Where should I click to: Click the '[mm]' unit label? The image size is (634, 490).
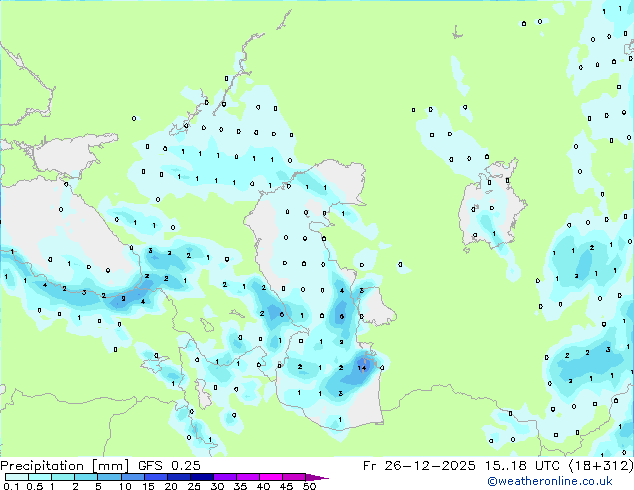[111, 466]
